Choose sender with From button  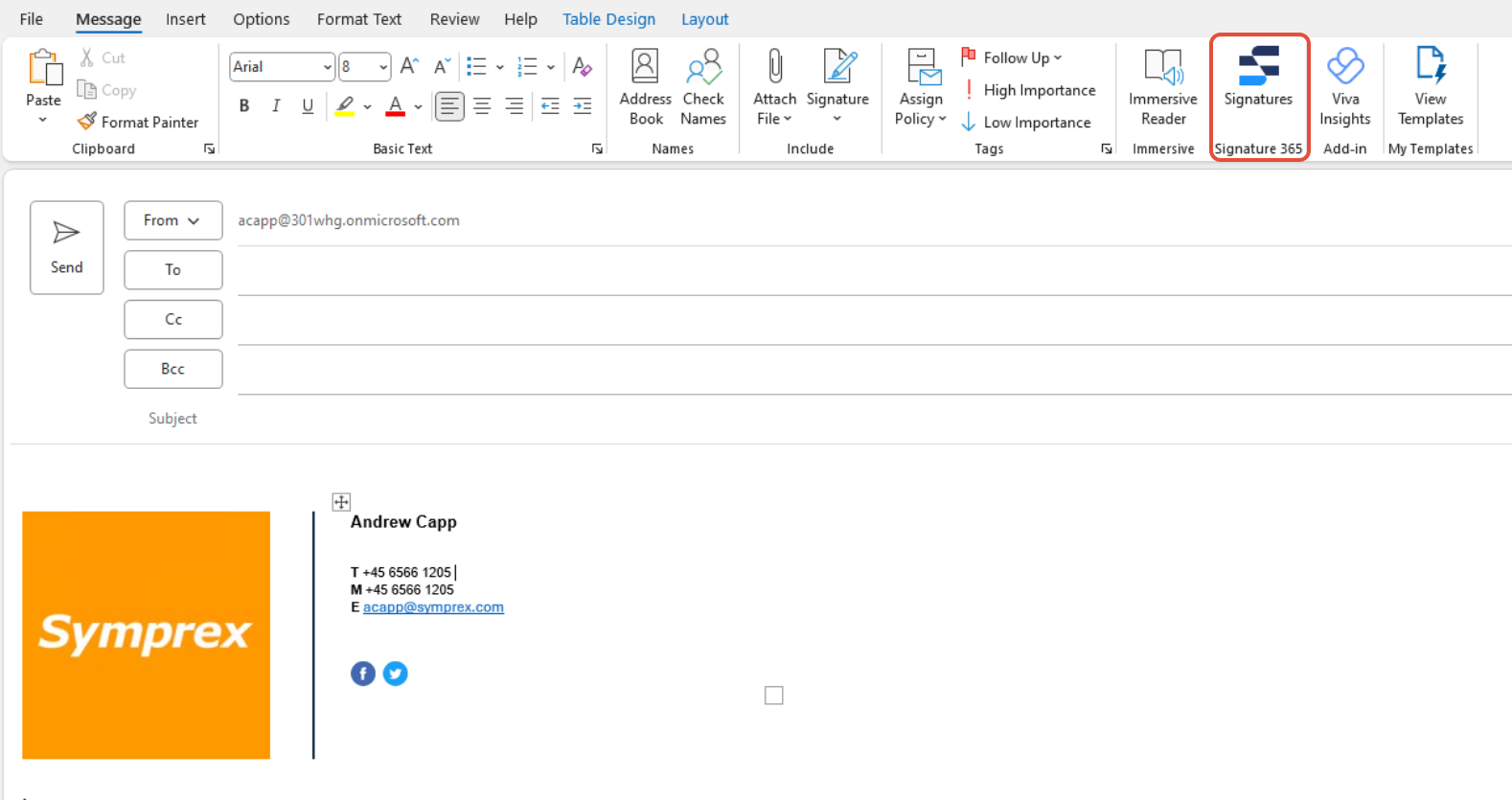pos(173,220)
